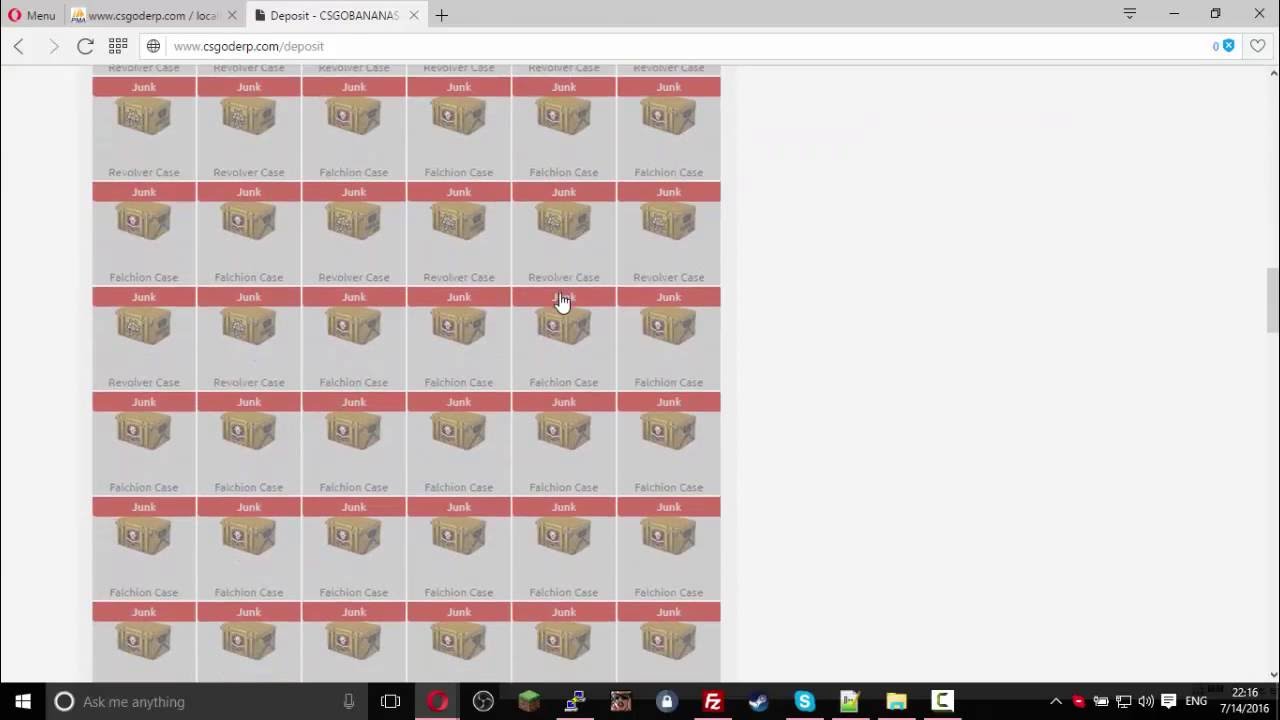Close the Deposit - CSGOBANANAS tab

tap(413, 15)
